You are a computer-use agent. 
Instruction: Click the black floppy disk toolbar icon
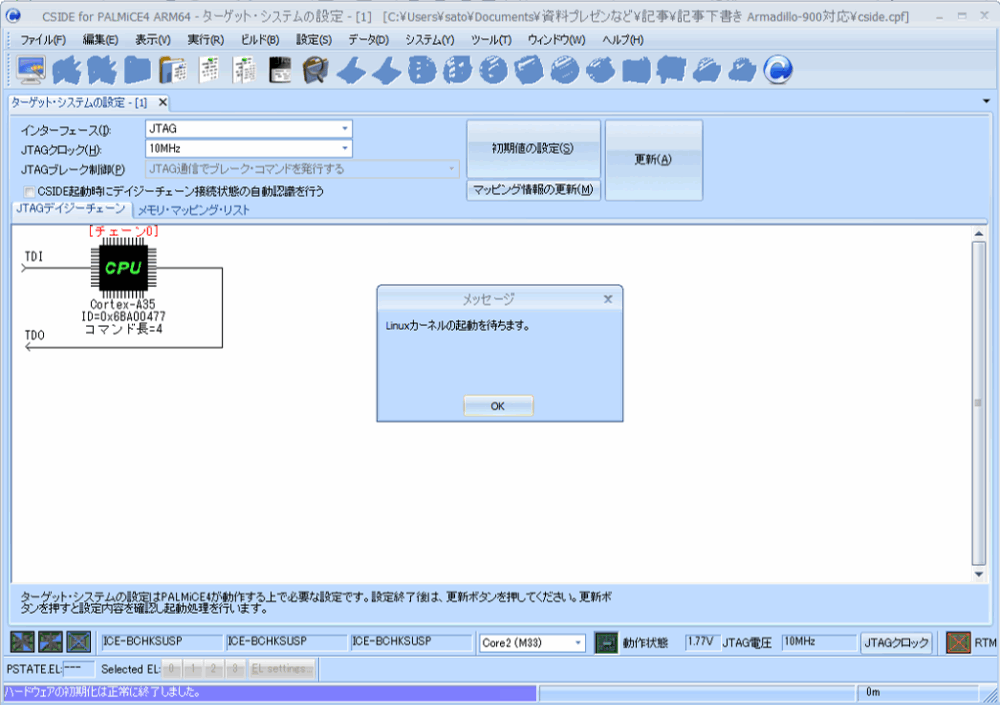[x=281, y=69]
